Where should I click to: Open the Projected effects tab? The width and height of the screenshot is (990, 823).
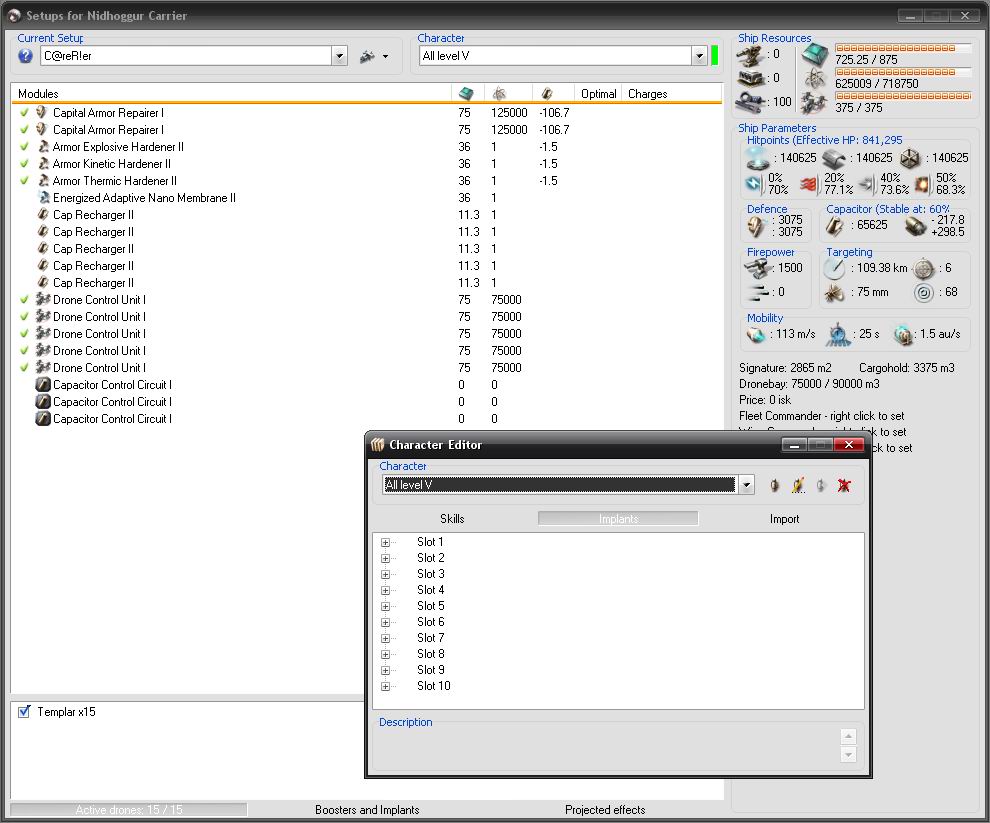click(x=605, y=810)
